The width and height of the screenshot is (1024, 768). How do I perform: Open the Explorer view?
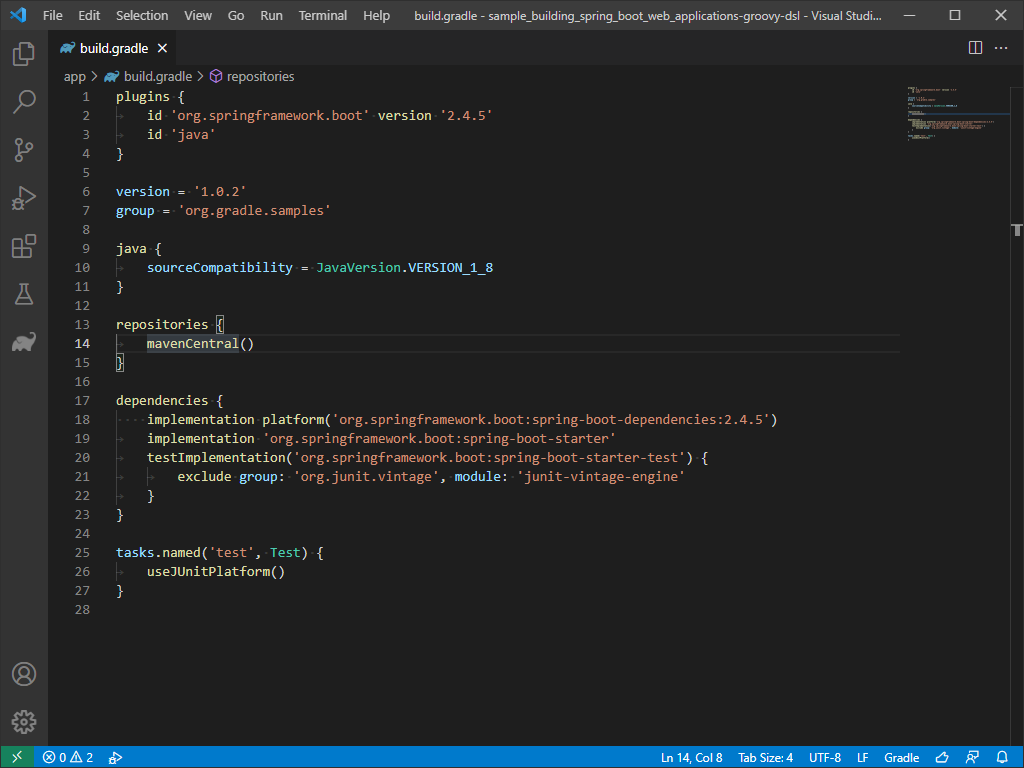click(x=24, y=54)
